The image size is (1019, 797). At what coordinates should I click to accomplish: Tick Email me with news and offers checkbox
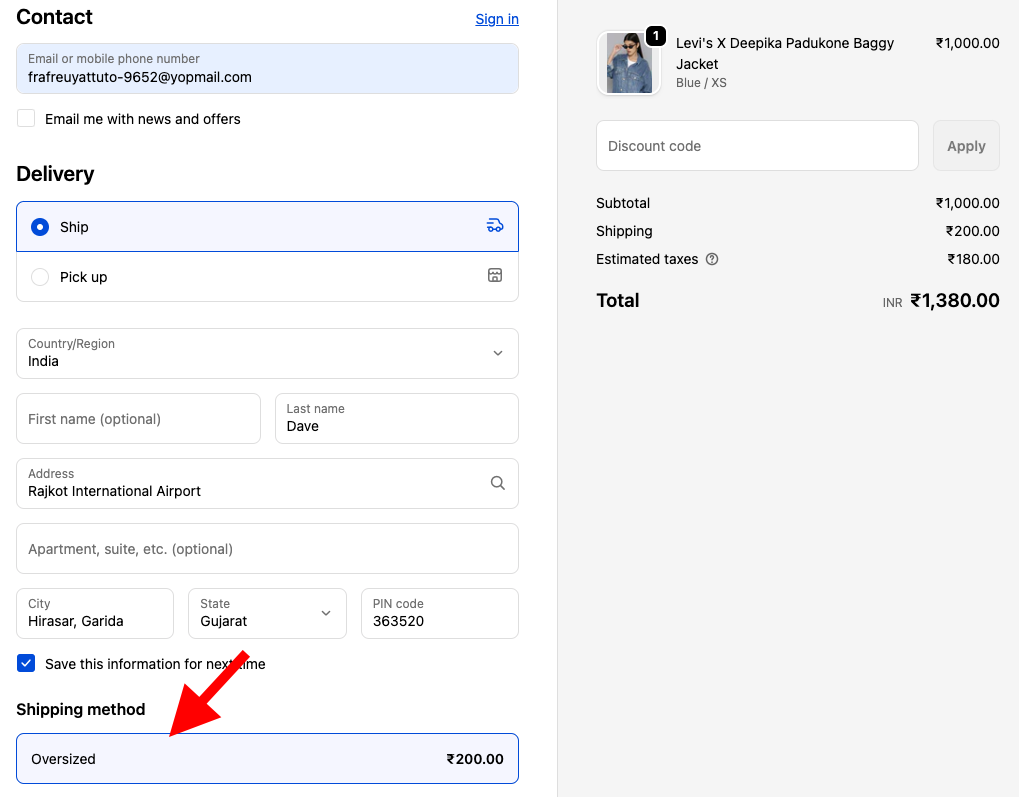pos(26,118)
